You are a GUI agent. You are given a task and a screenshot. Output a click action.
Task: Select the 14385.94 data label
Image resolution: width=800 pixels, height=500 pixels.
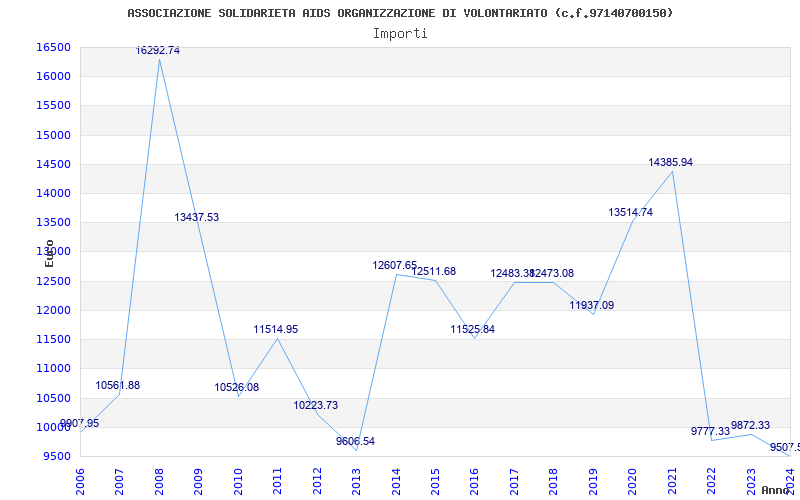tap(670, 162)
